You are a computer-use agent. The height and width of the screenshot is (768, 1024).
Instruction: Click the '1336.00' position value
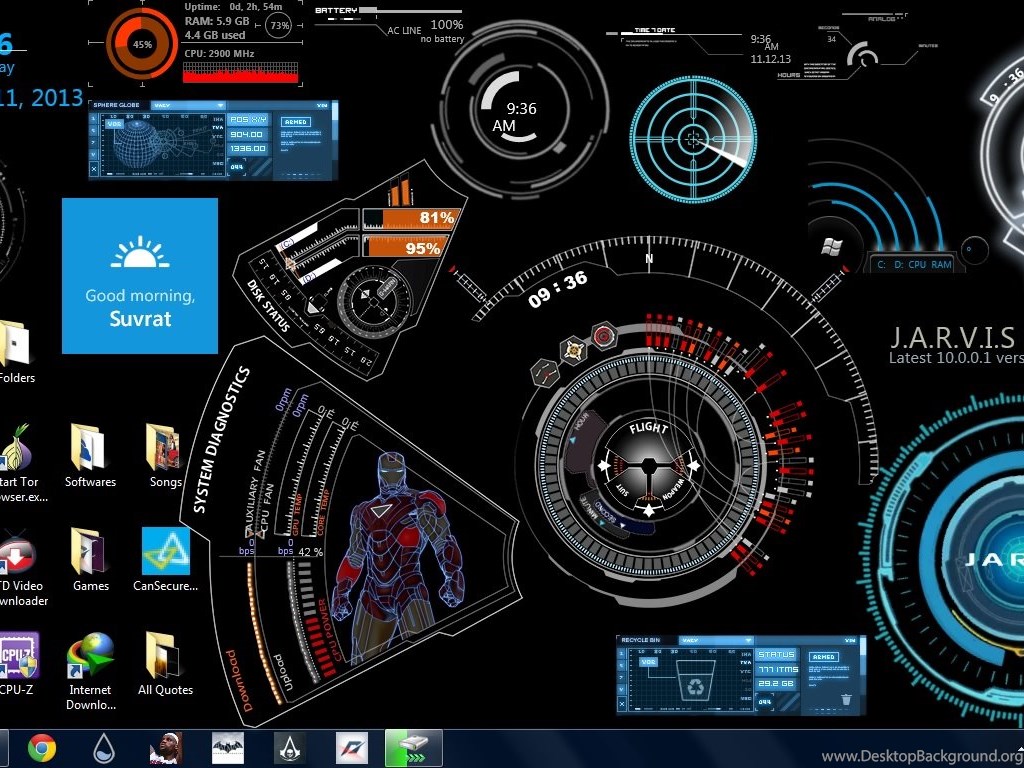(248, 148)
